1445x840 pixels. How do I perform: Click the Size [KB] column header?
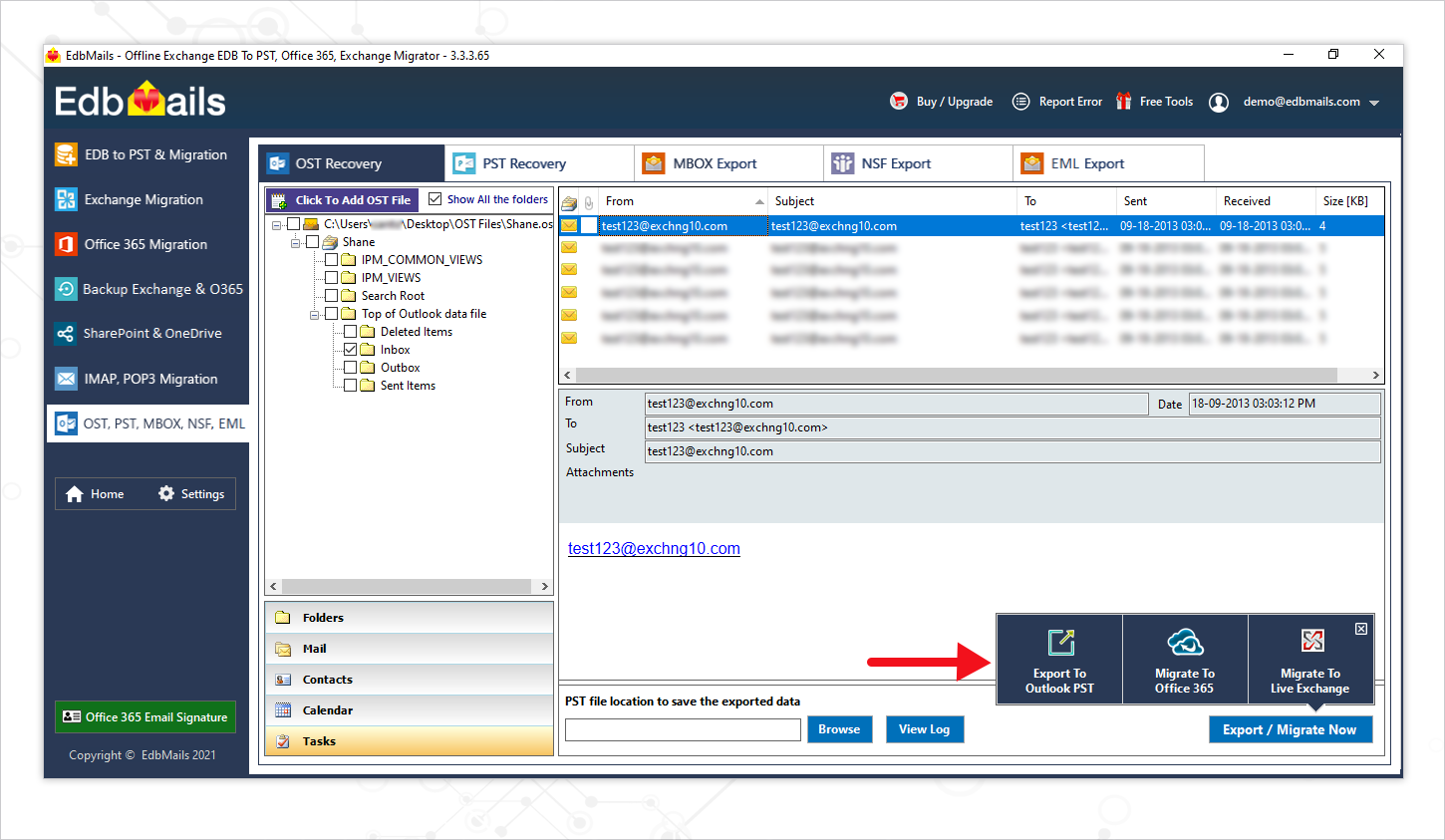point(1347,201)
